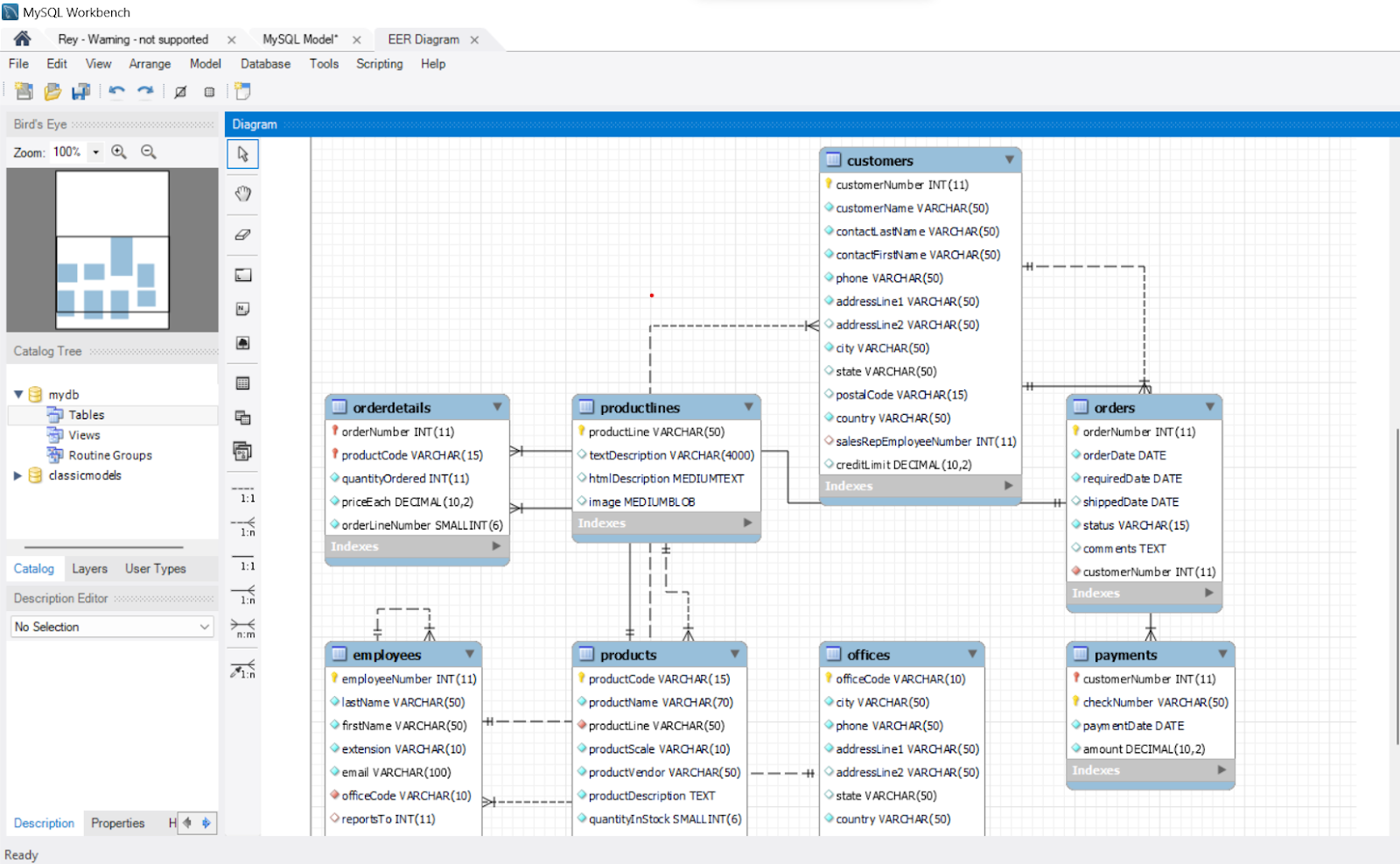Select Routine Groups in catalog tree
Viewport: 1400px width, 864px height.
pyautogui.click(x=110, y=455)
